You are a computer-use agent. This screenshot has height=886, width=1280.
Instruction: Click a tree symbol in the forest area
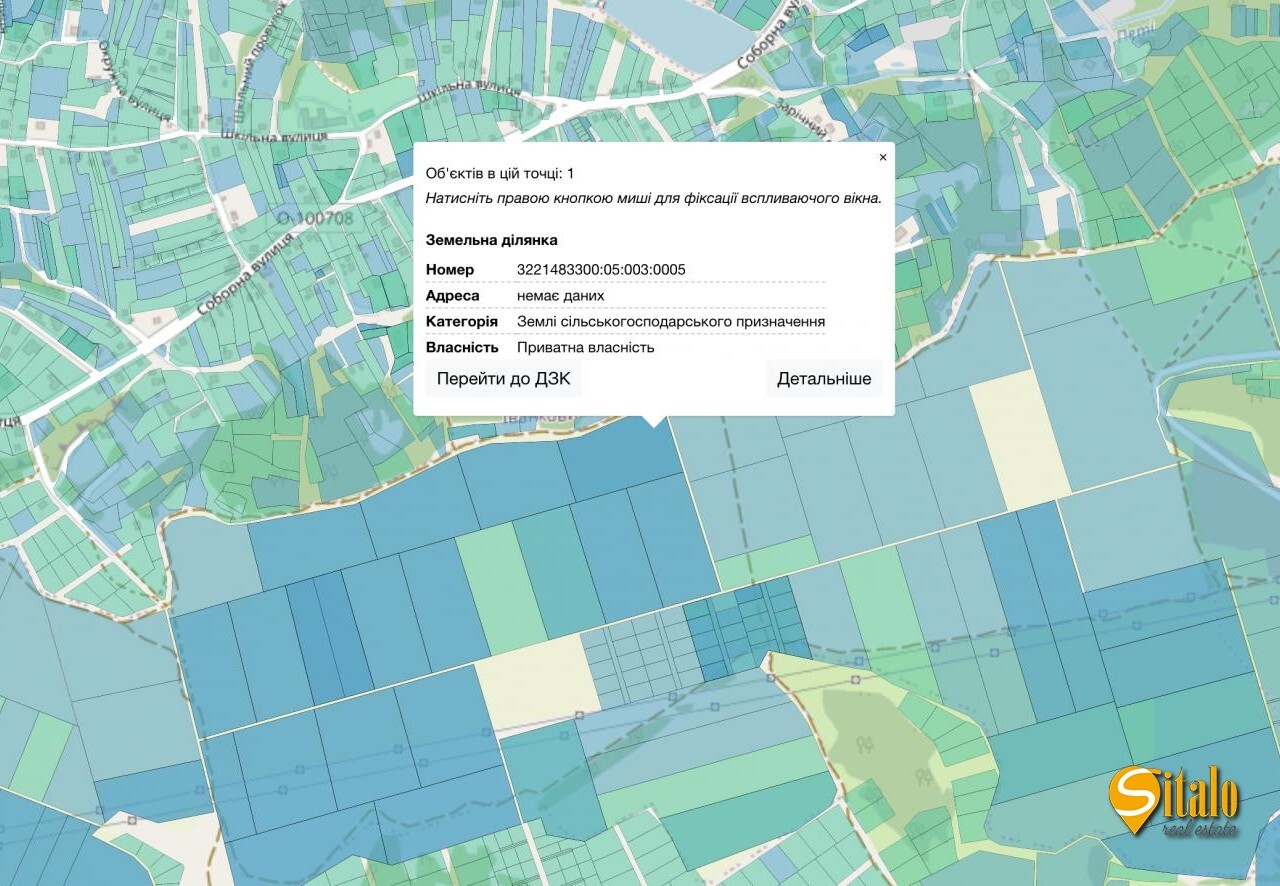[865, 745]
